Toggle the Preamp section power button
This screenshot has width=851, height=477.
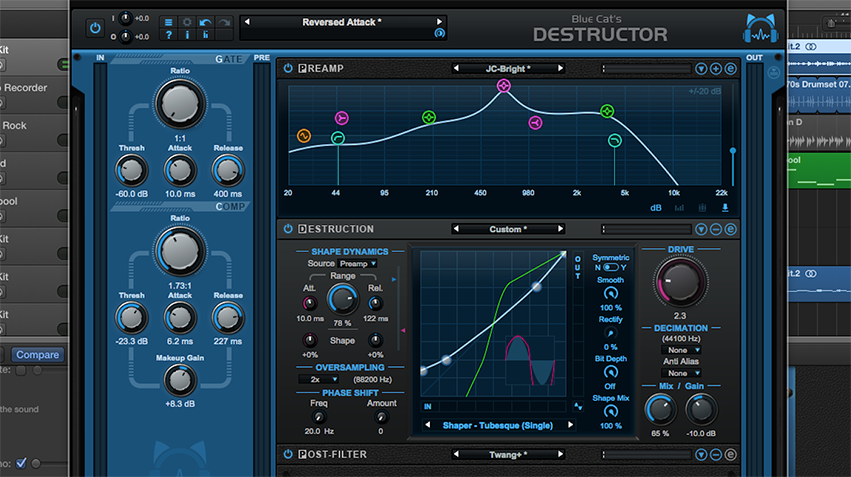[288, 69]
